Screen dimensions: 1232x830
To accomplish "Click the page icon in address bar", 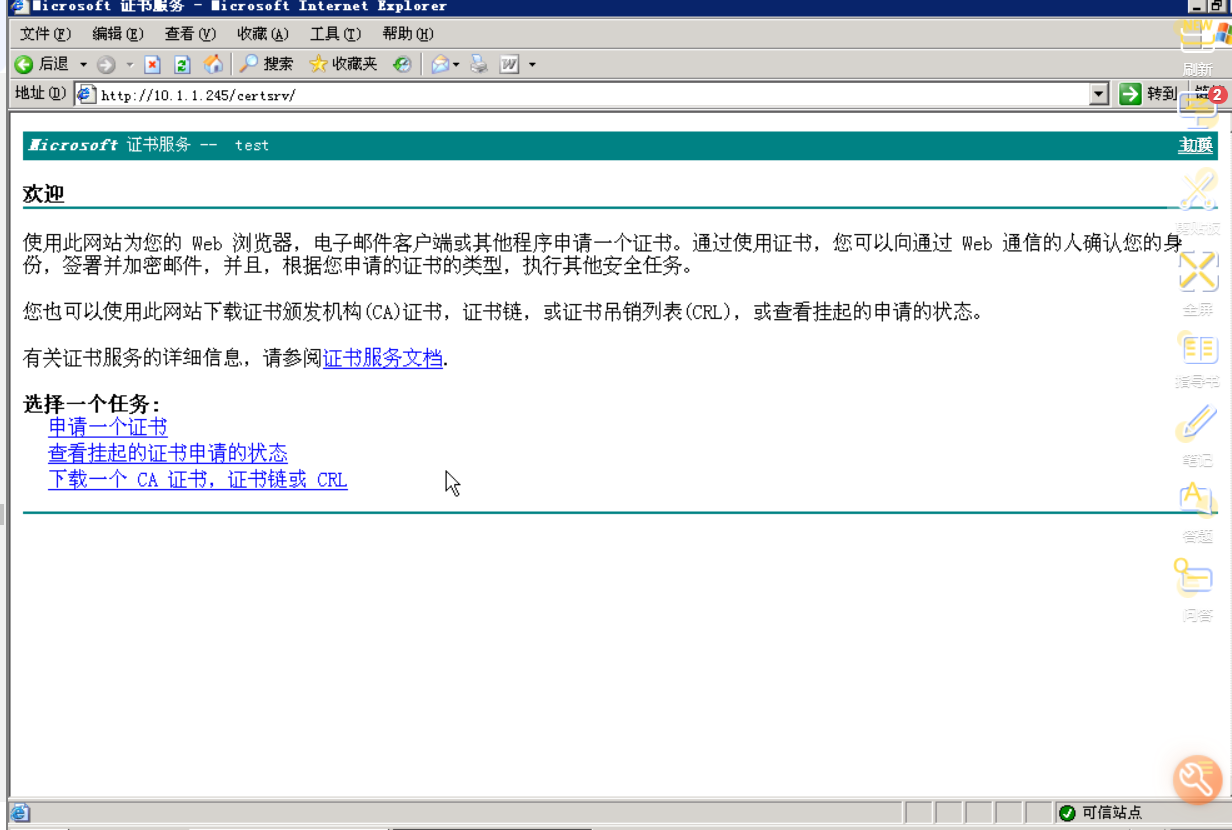I will tap(87, 95).
